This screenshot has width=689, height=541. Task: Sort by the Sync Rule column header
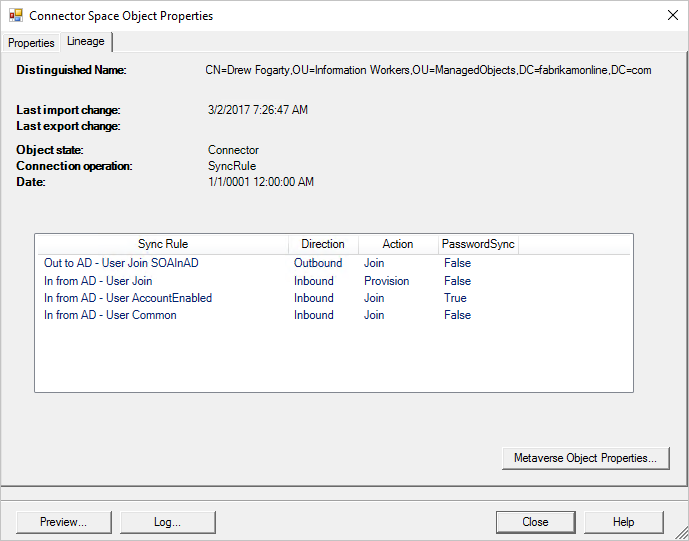pos(162,244)
